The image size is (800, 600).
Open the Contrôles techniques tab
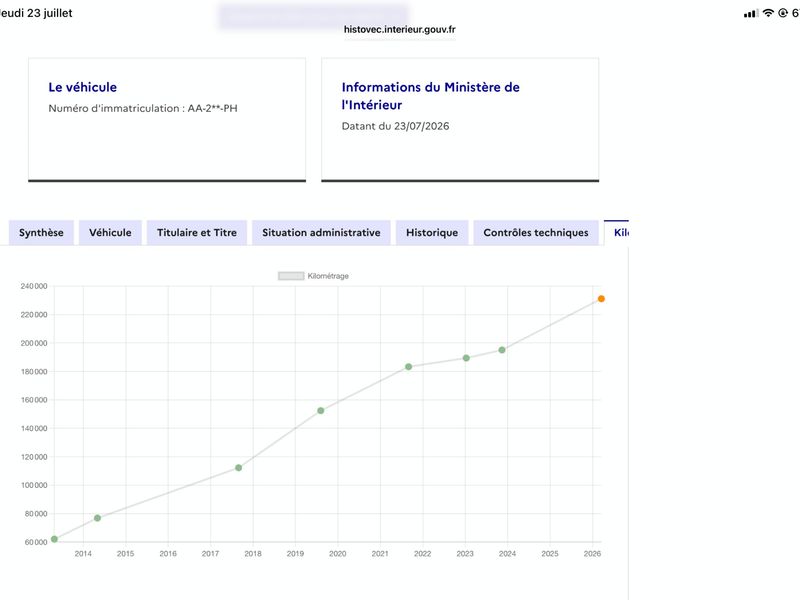(536, 233)
